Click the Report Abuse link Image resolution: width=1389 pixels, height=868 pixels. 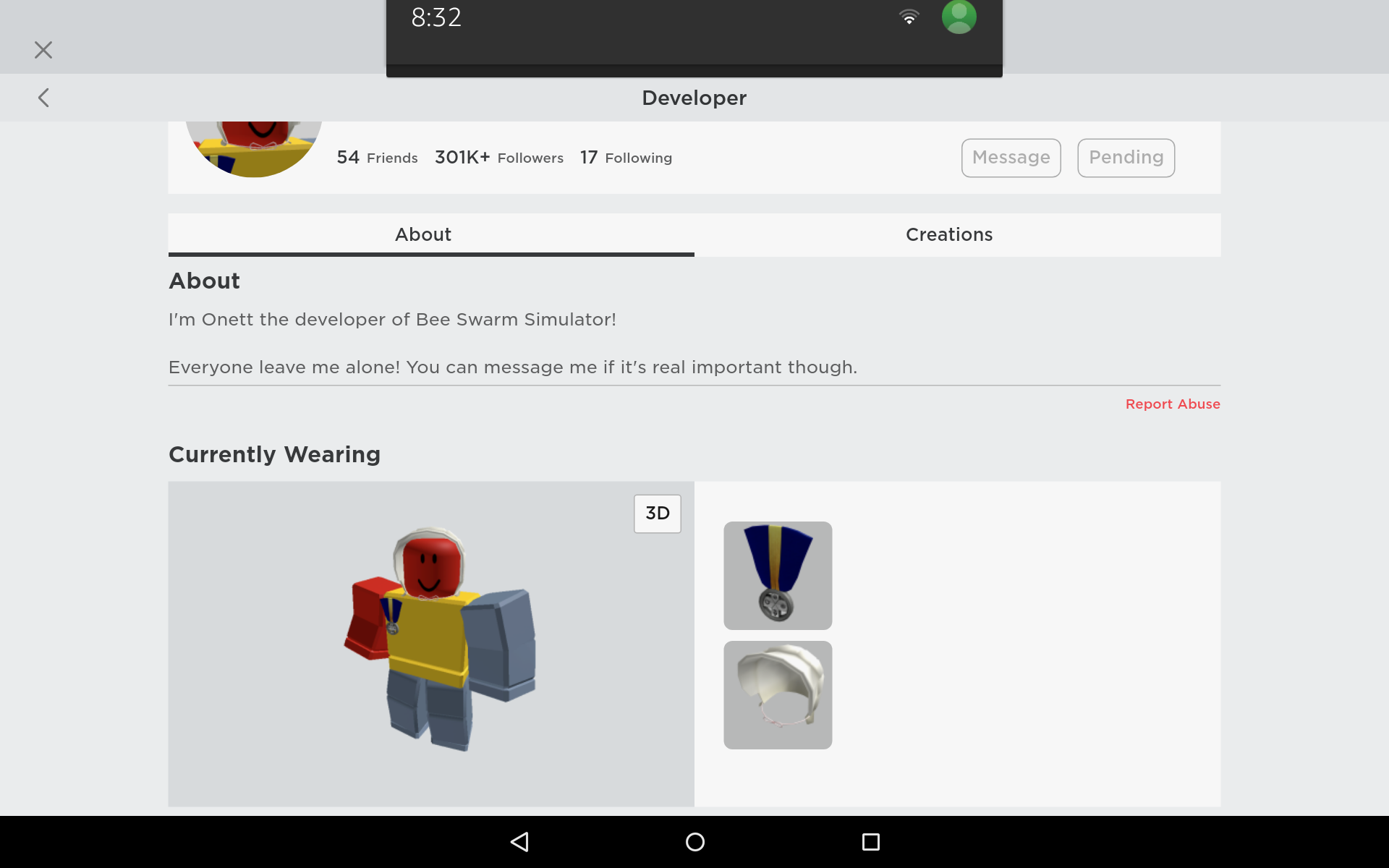pos(1172,404)
